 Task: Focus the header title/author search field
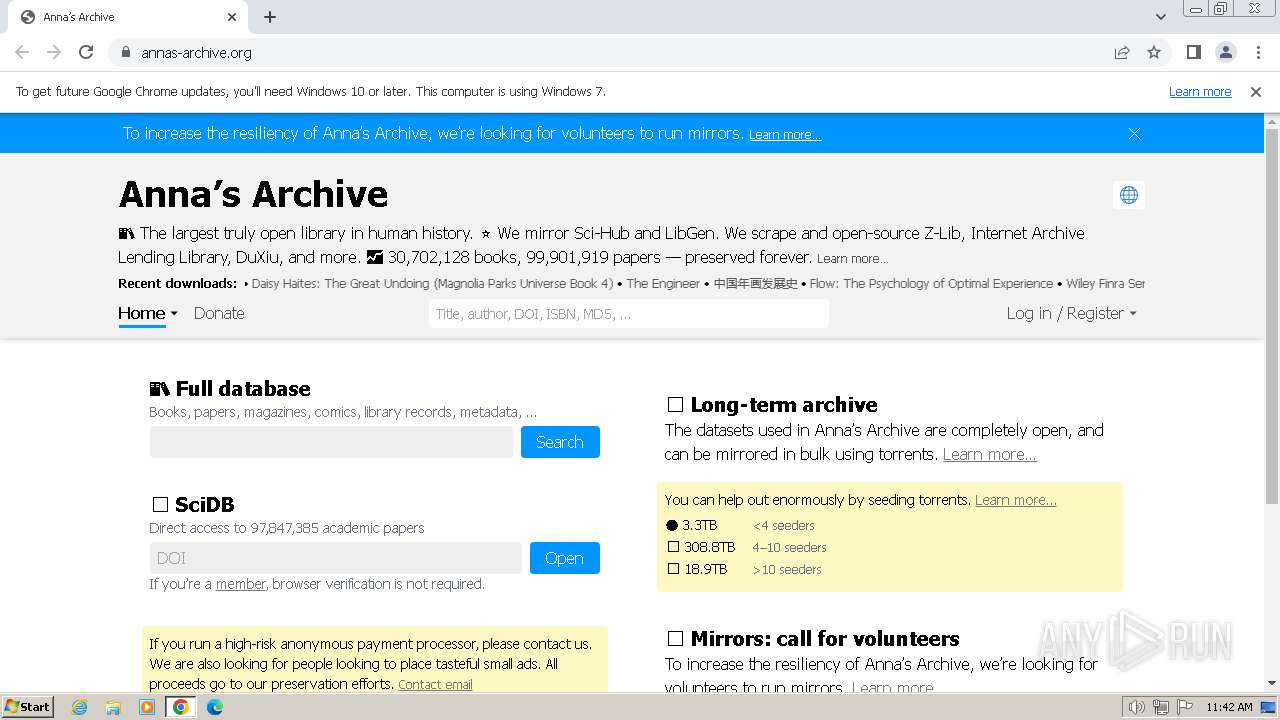pyautogui.click(x=629, y=313)
